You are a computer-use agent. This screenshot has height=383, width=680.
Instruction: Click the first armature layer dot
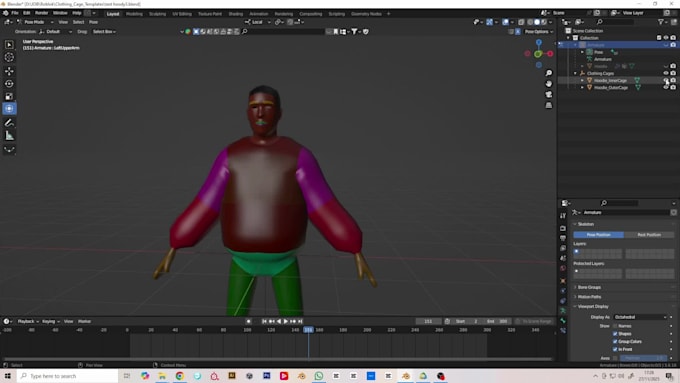click(x=576, y=252)
